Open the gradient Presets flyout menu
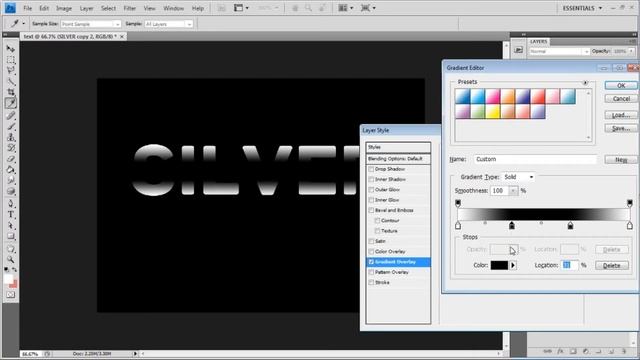This screenshot has width=640, height=360. coord(585,82)
